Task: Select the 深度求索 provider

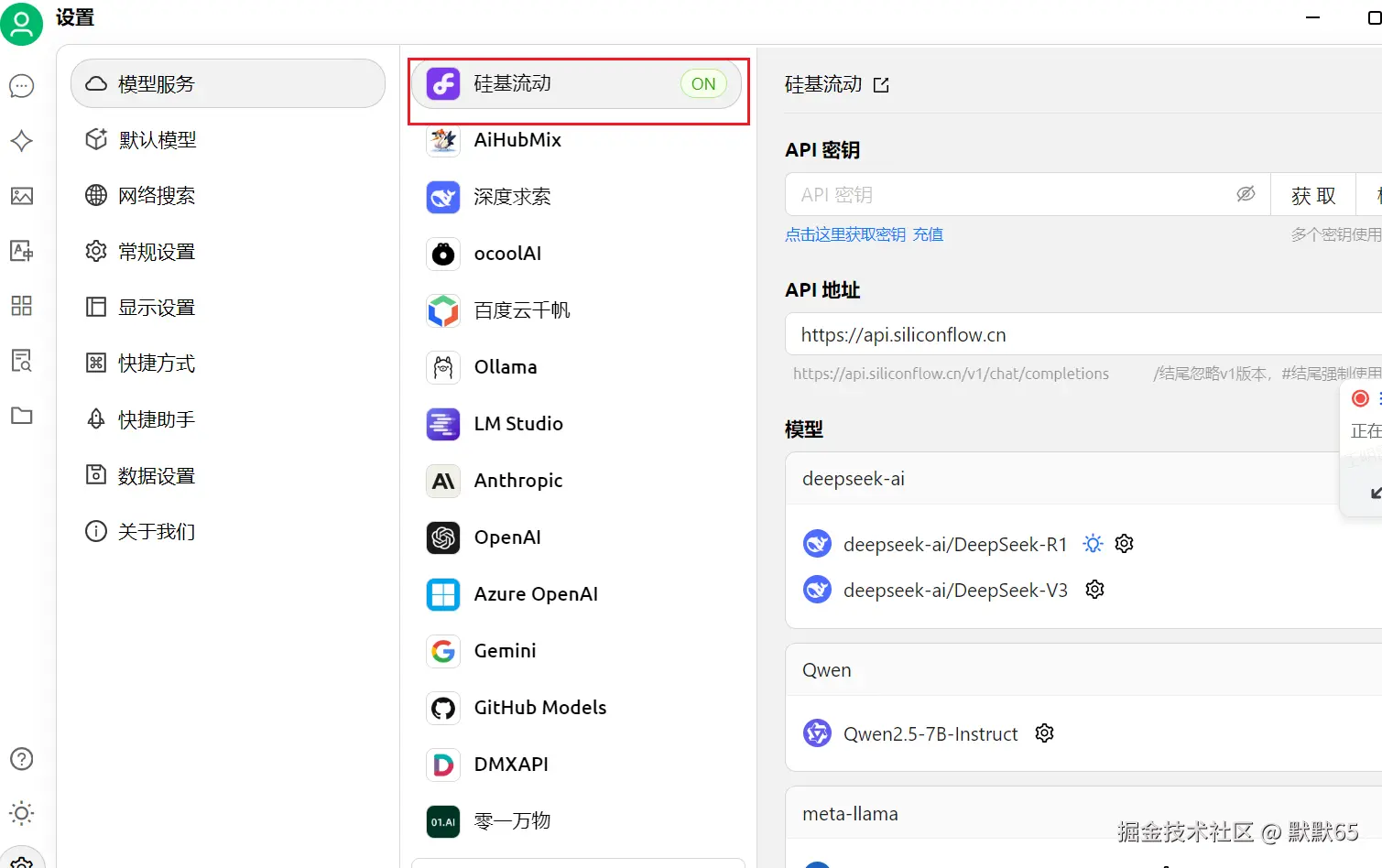Action: pyautogui.click(x=577, y=197)
